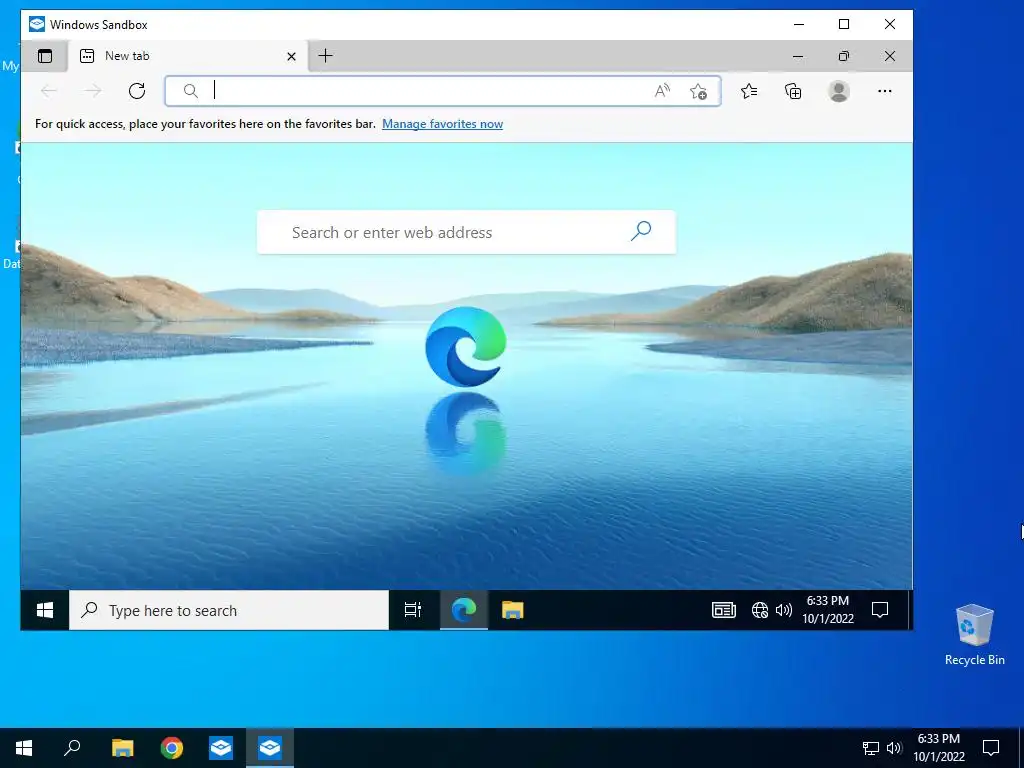Click sandbox Type here to search box

click(229, 610)
